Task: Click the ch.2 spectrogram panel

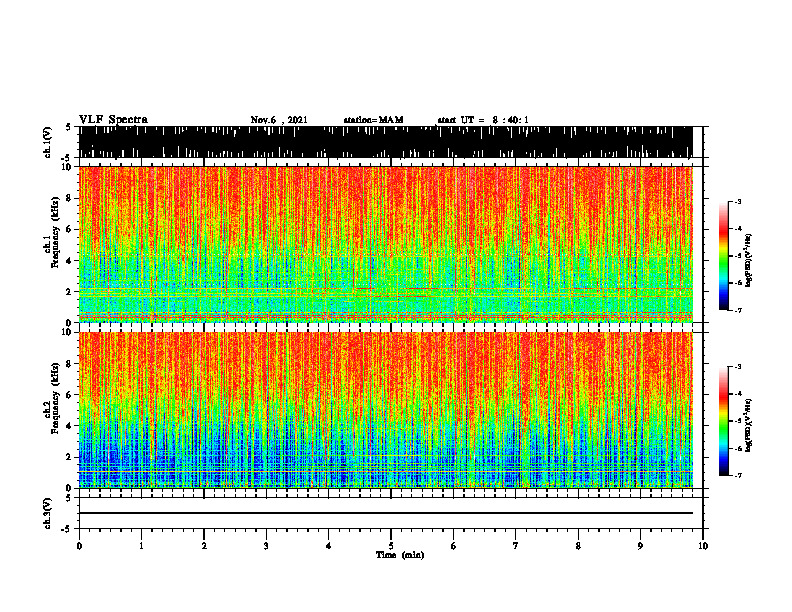Action: (x=386, y=410)
